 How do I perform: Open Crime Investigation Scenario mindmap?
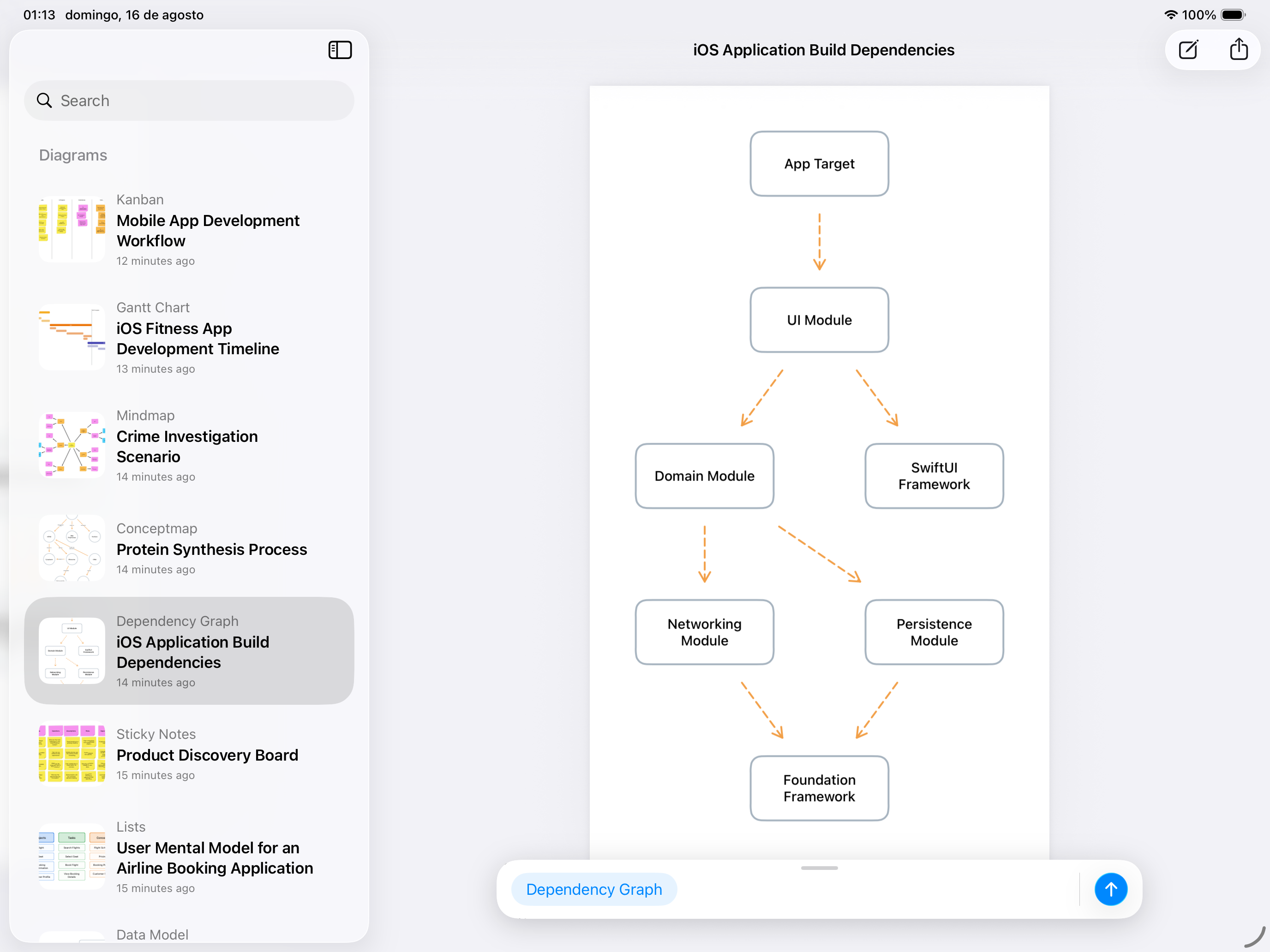[x=189, y=445]
